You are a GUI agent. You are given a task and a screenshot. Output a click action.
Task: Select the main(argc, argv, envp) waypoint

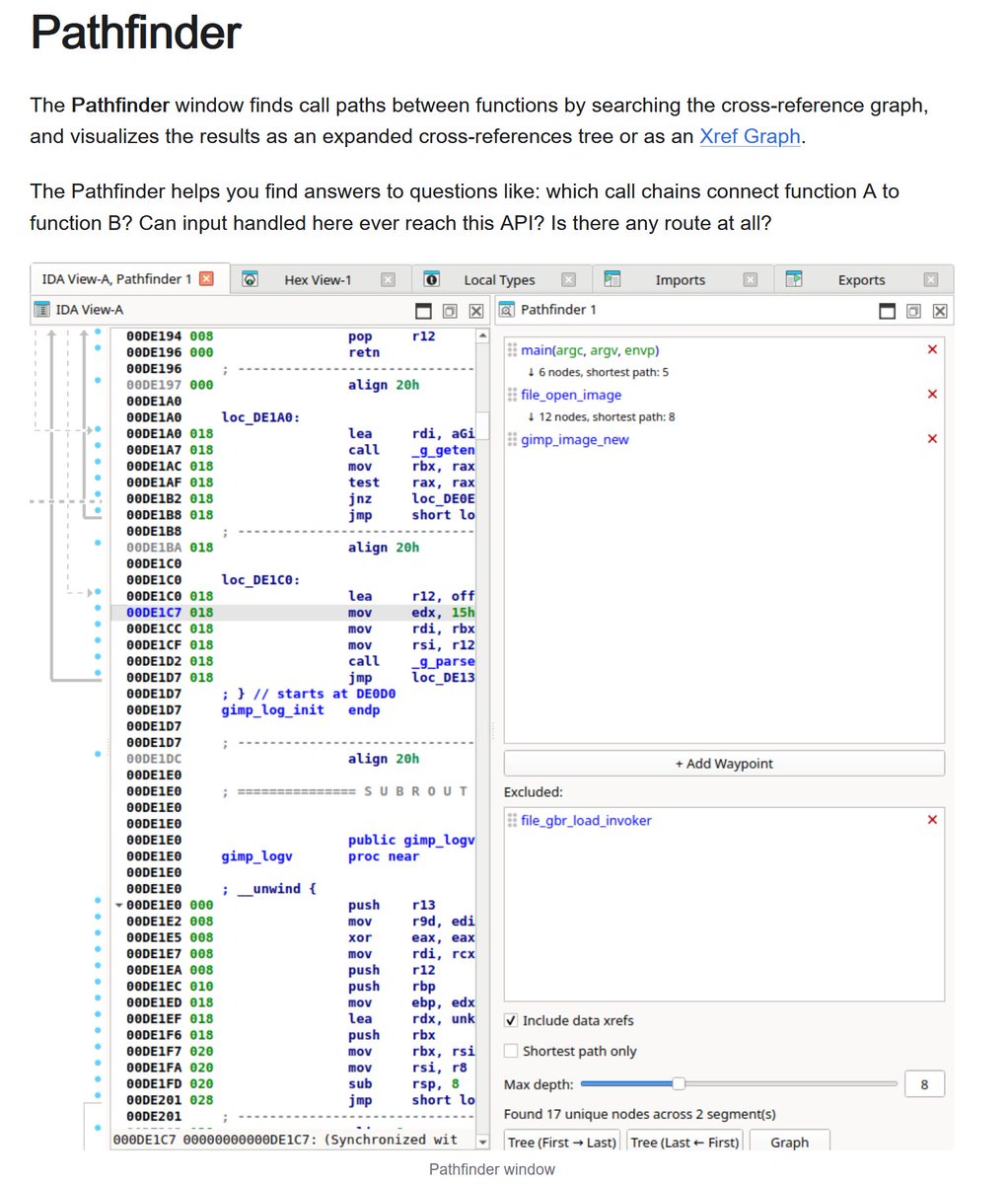(590, 350)
